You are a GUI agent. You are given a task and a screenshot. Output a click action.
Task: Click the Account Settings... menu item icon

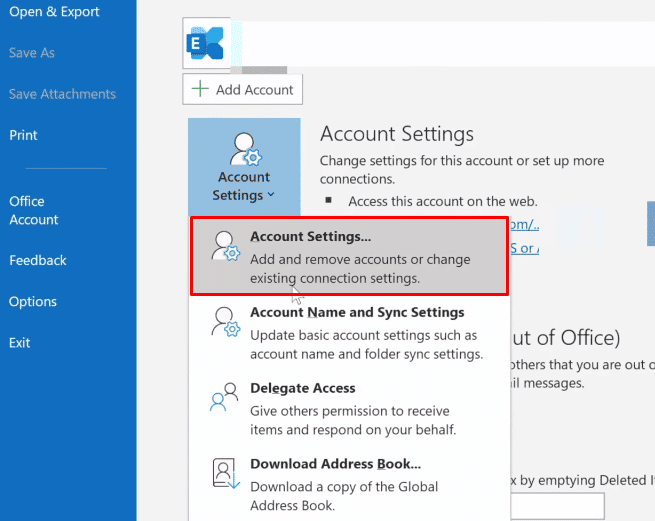click(225, 247)
